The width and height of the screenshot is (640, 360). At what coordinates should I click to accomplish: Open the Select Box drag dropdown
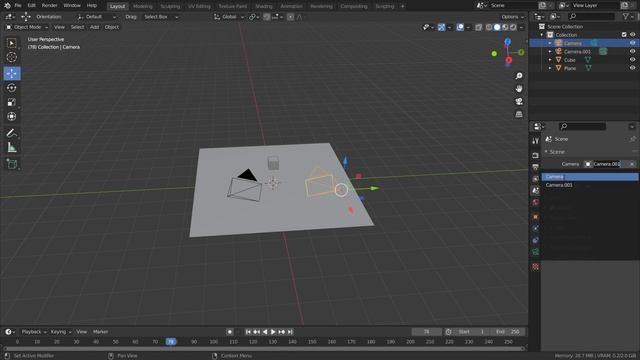click(x=161, y=17)
